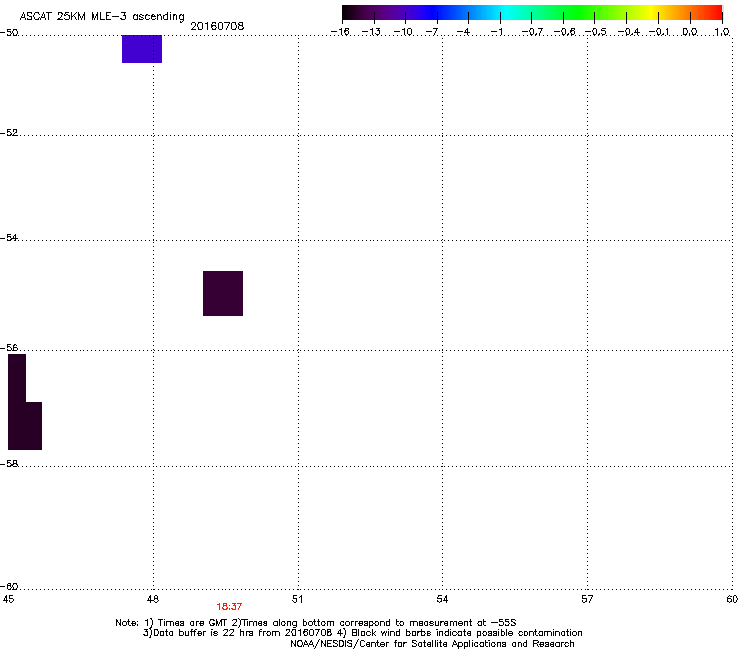Click the NOAA/NESDIS credit line
This screenshot has width=740, height=650.
coord(432,644)
